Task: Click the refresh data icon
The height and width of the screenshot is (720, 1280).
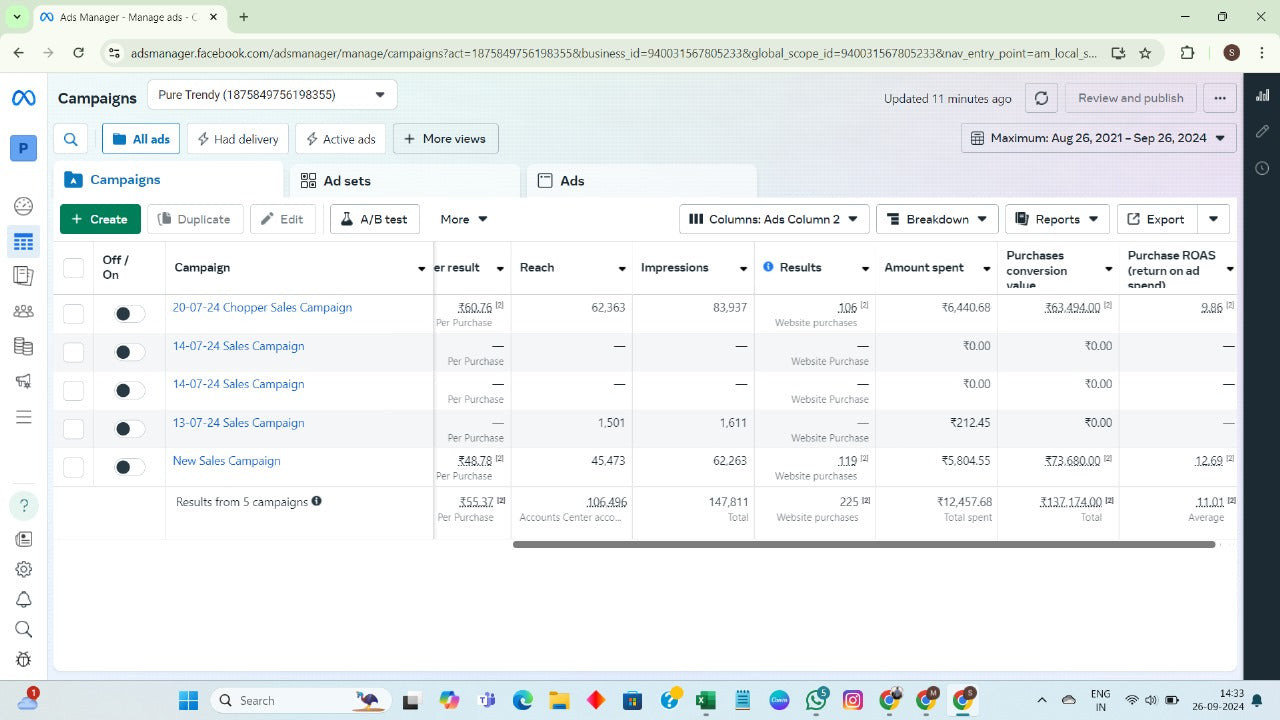Action: [x=1041, y=98]
